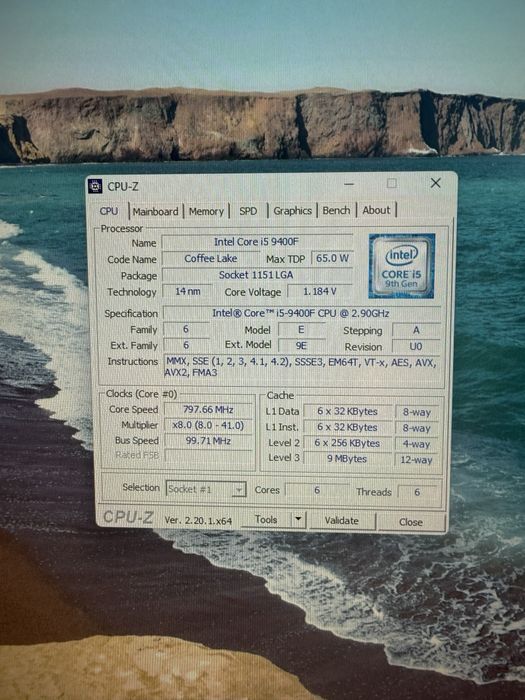525x700 pixels.
Task: Click the Validate button
Action: (342, 521)
